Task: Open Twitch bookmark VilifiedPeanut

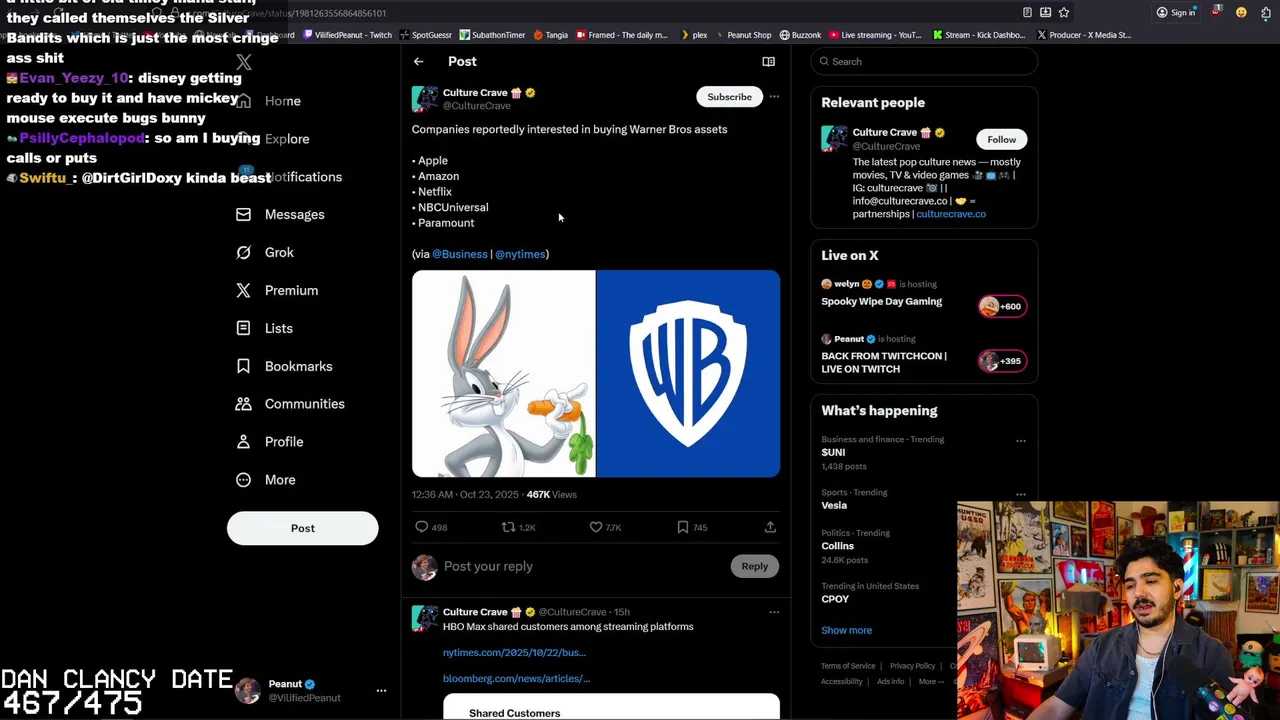Action: [x=347, y=35]
